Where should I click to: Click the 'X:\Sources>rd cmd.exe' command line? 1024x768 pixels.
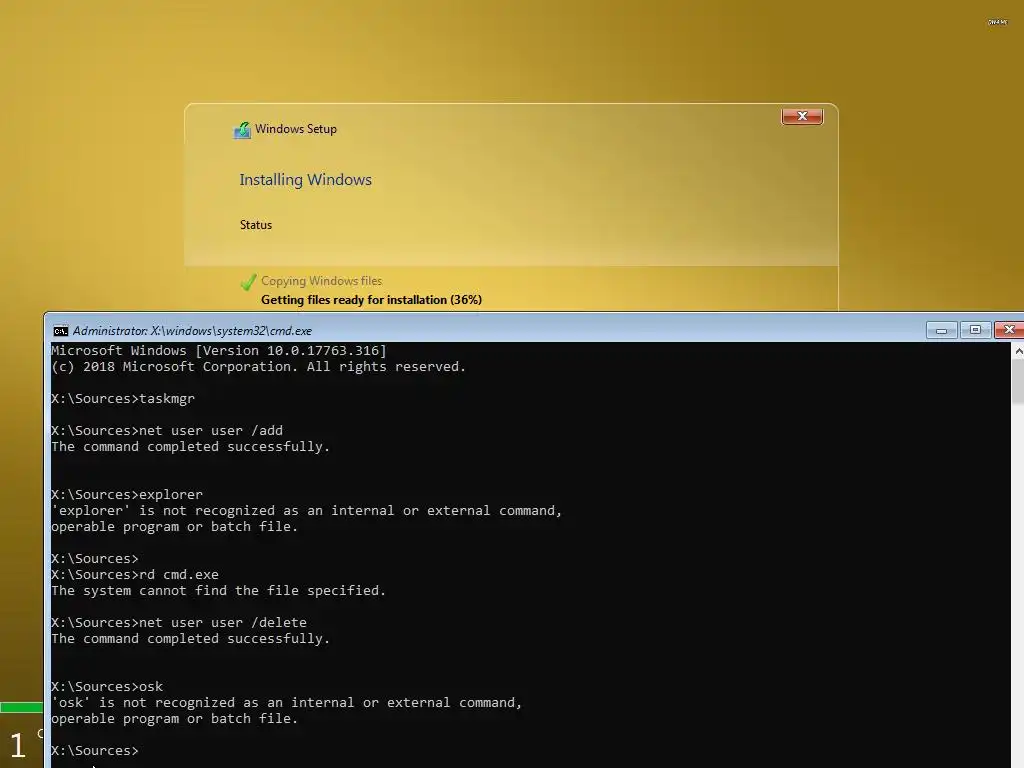click(x=135, y=575)
